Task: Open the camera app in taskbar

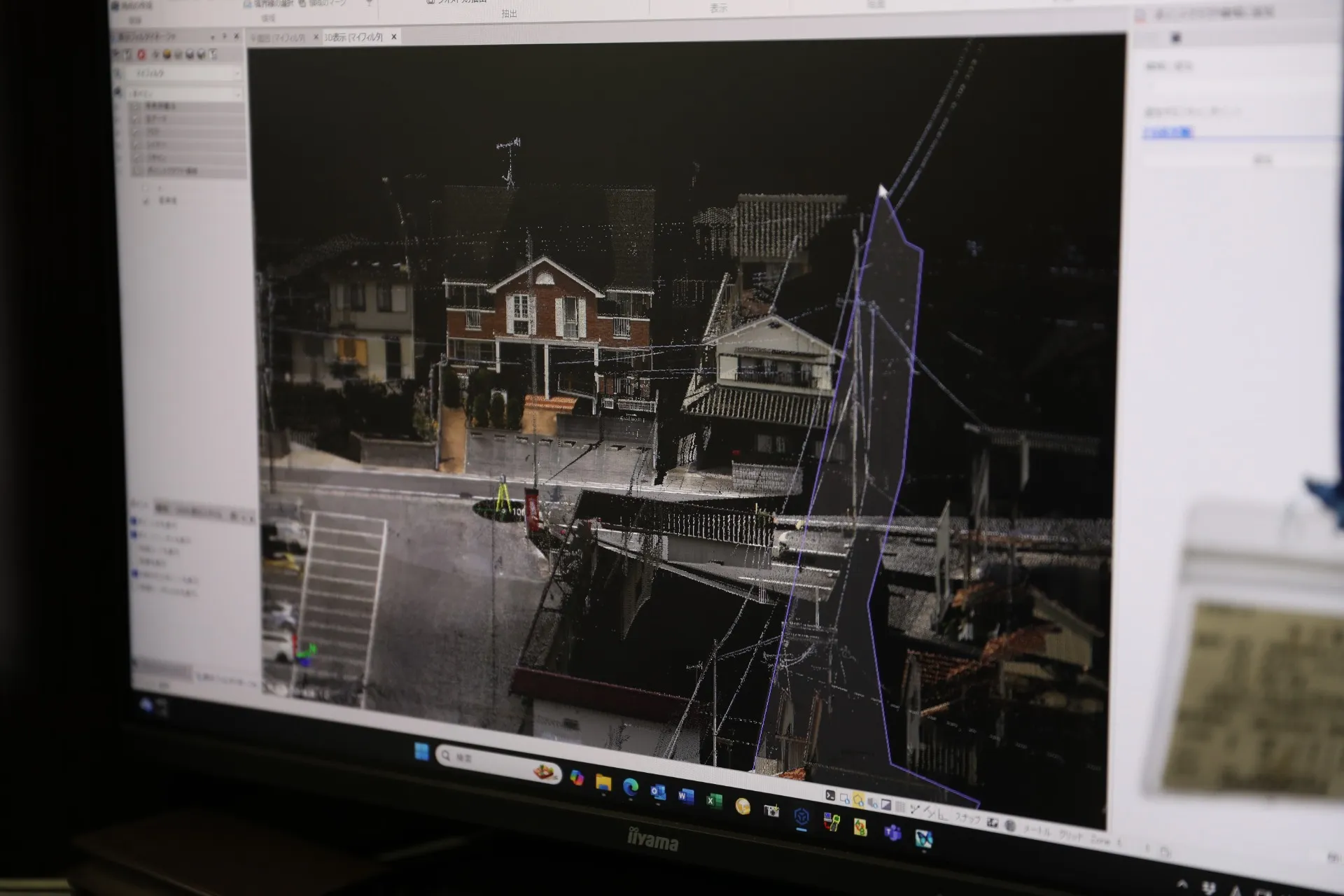Action: point(771,811)
